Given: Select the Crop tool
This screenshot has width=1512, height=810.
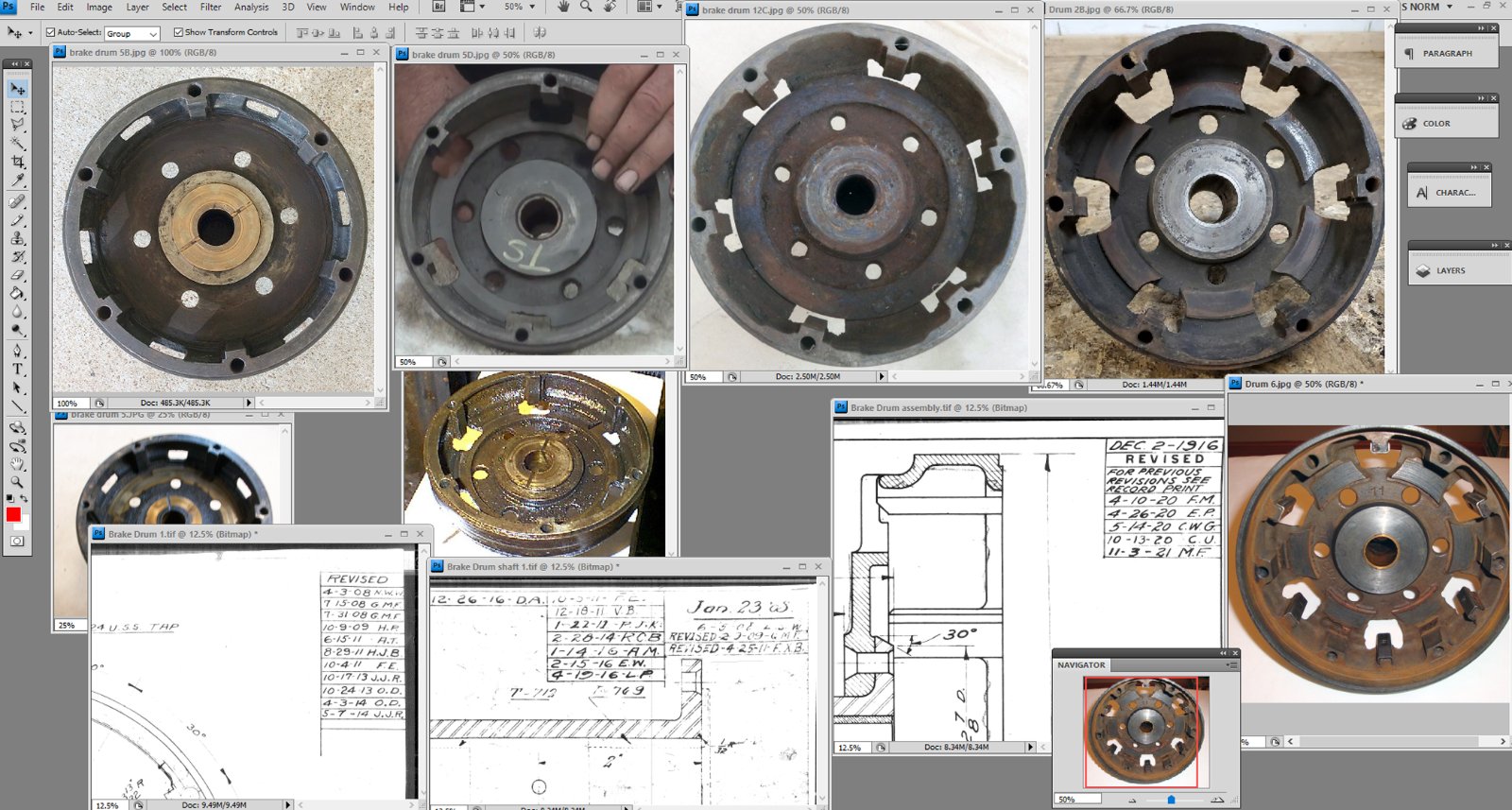Looking at the screenshot, I should (x=17, y=163).
